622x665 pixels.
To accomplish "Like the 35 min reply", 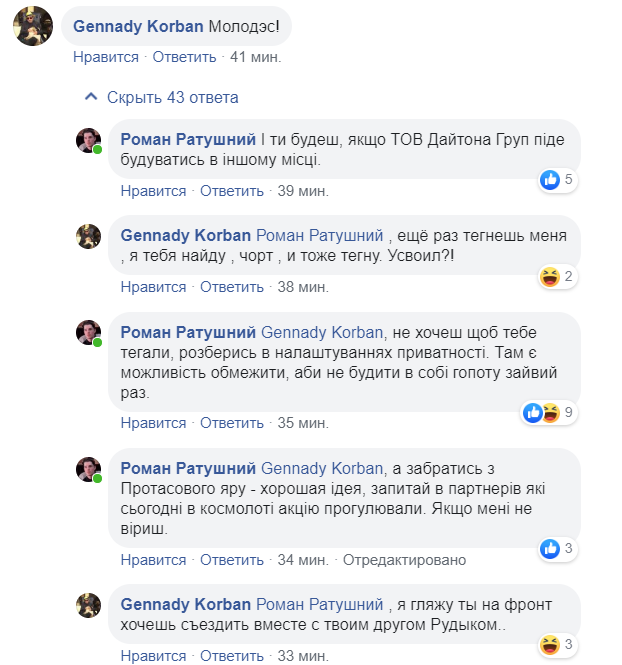I will [x=153, y=422].
